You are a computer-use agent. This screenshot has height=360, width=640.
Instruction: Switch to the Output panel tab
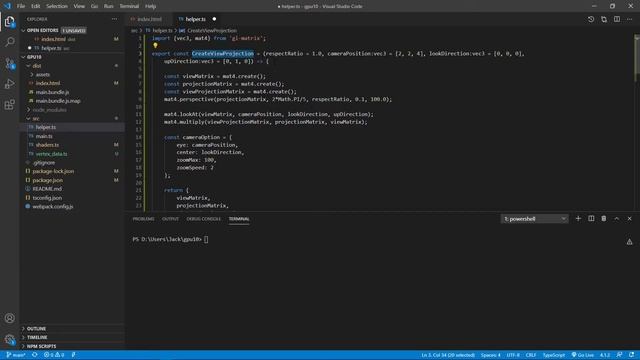coord(170,219)
